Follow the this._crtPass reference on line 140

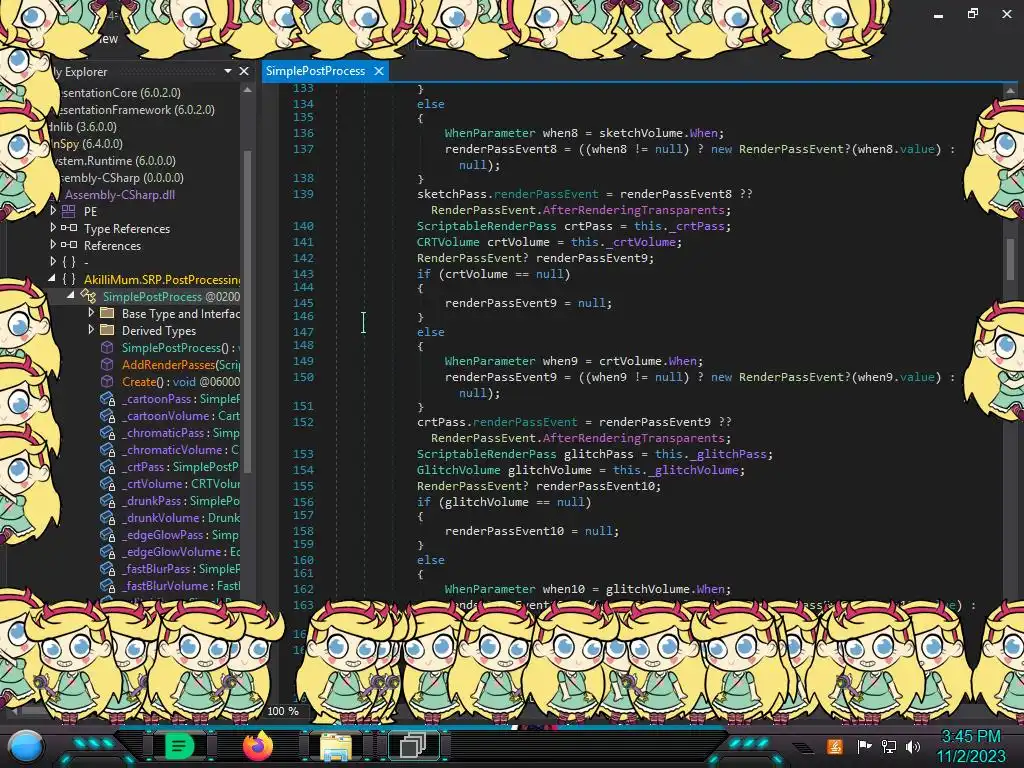click(x=682, y=225)
